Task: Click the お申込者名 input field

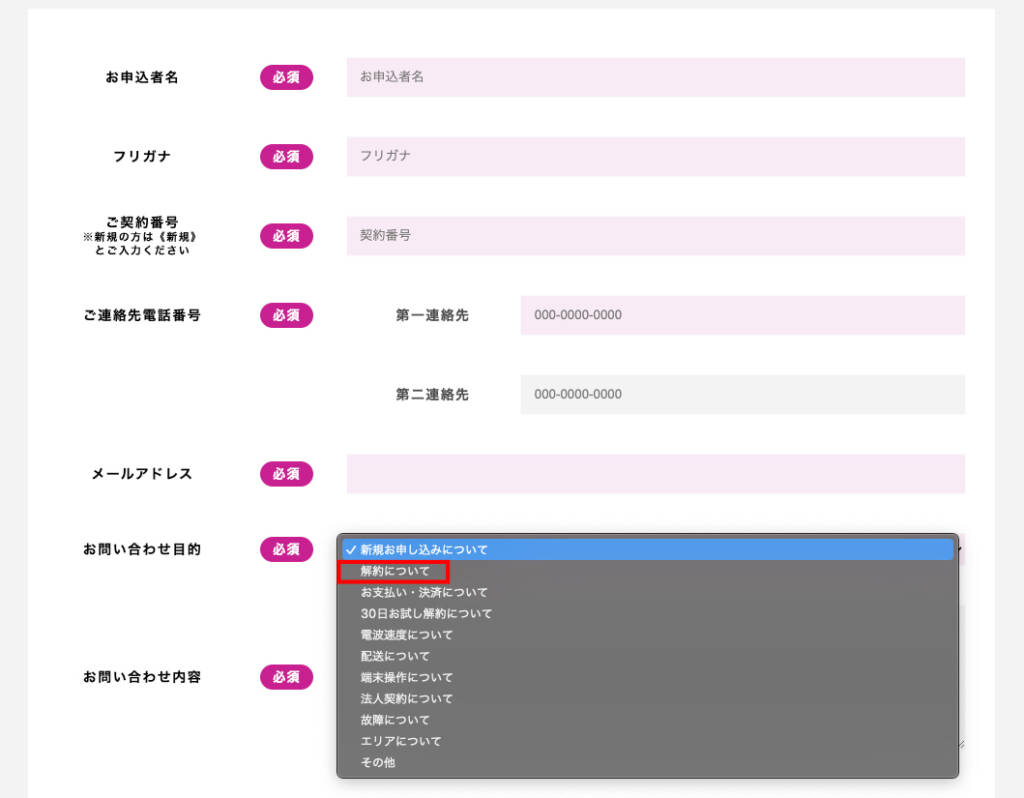Action: click(656, 77)
